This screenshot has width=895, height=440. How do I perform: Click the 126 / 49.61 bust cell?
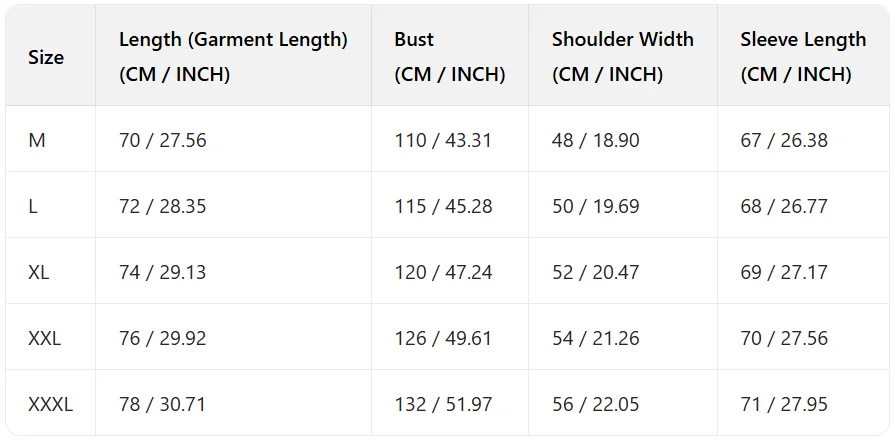[x=443, y=338]
